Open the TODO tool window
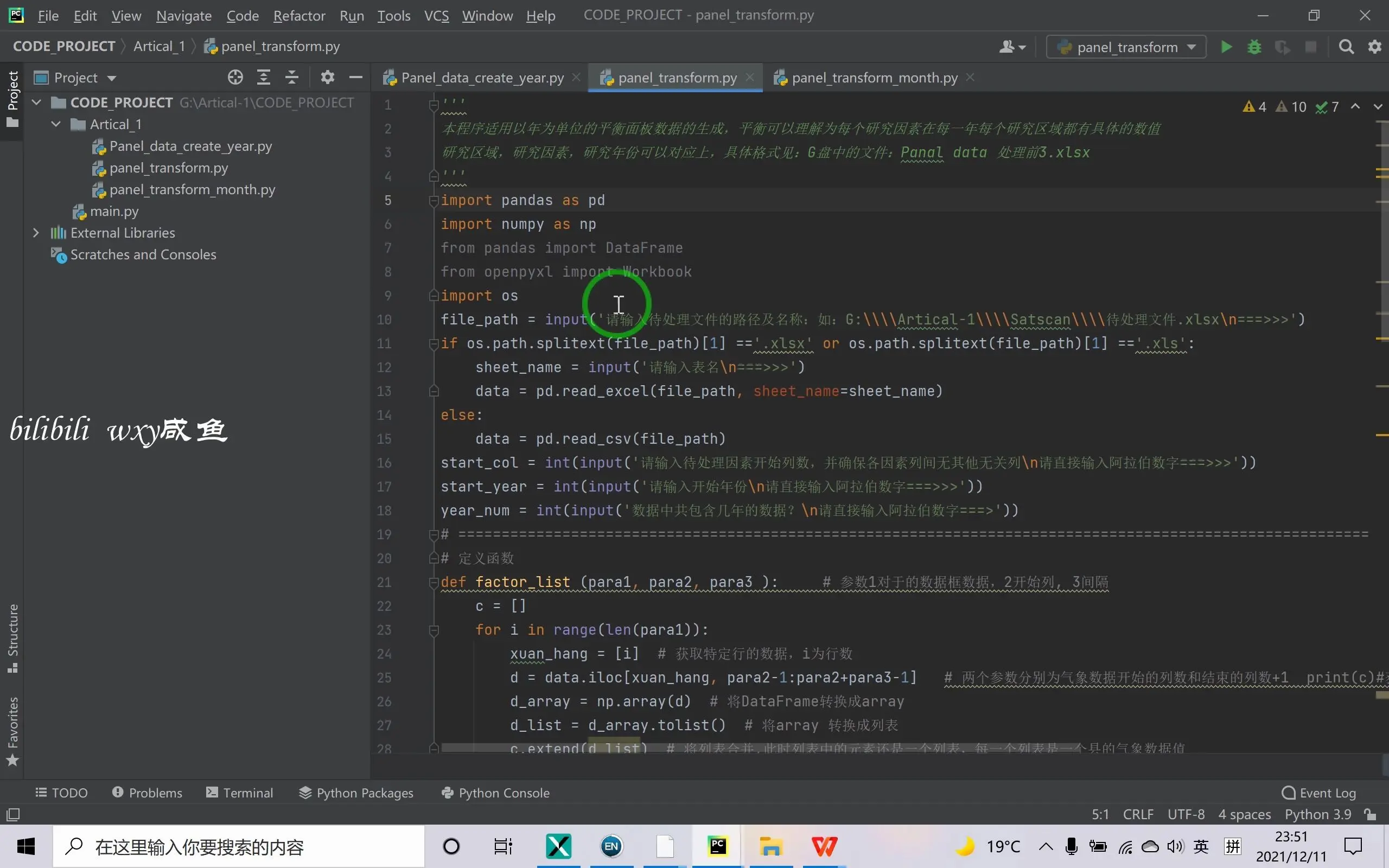This screenshot has height=868, width=1389. (61, 793)
